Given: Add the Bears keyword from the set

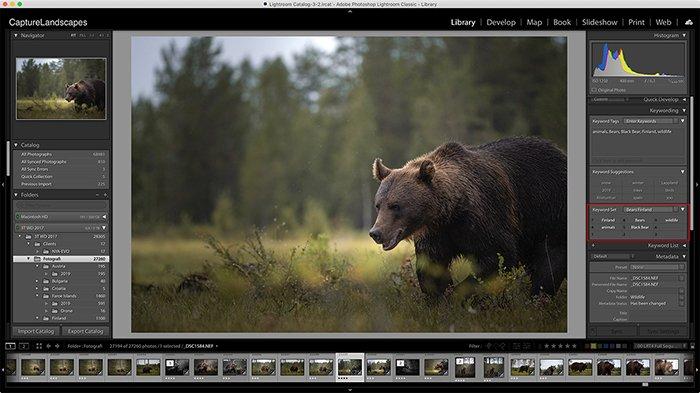Looking at the screenshot, I should (640, 220).
